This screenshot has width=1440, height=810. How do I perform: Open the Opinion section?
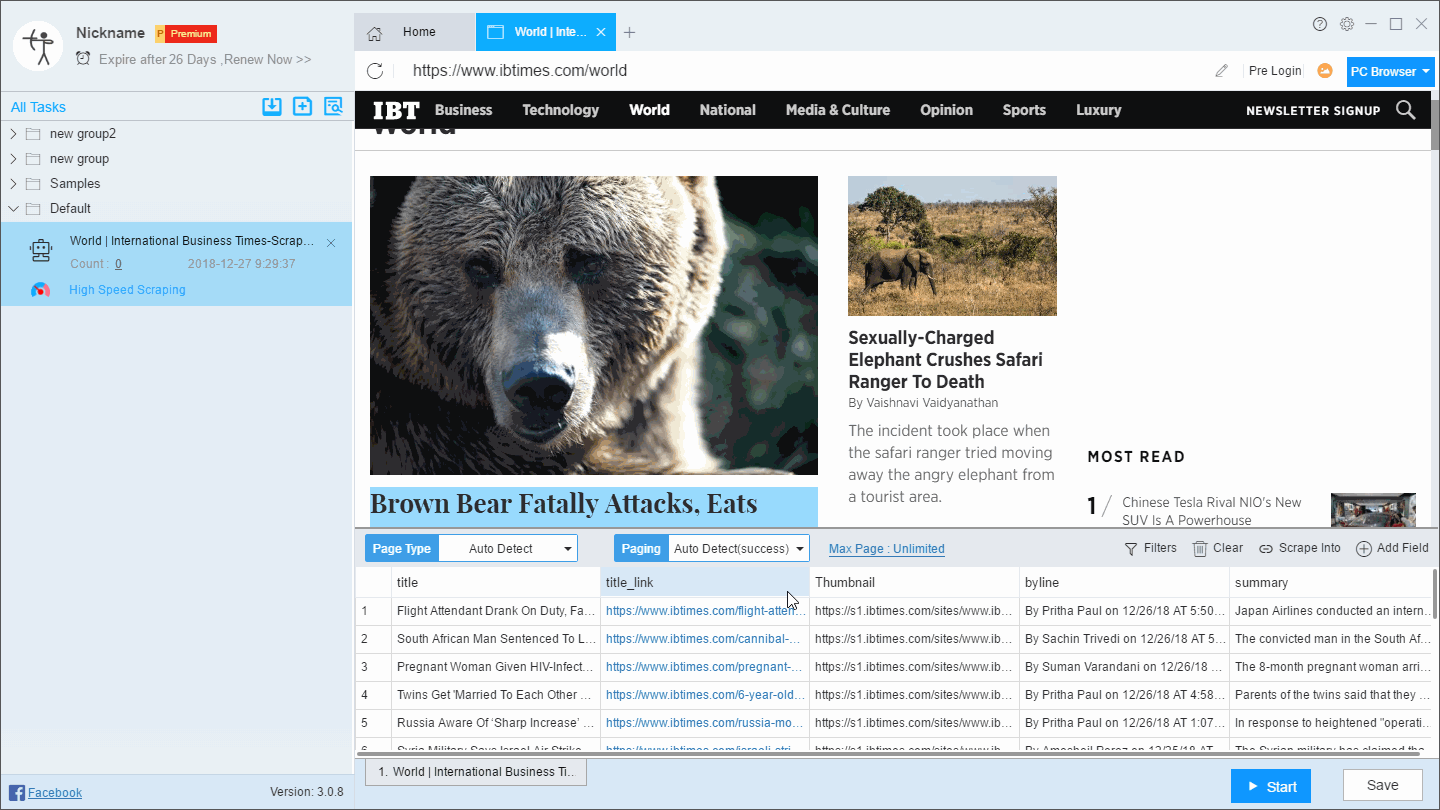click(946, 110)
